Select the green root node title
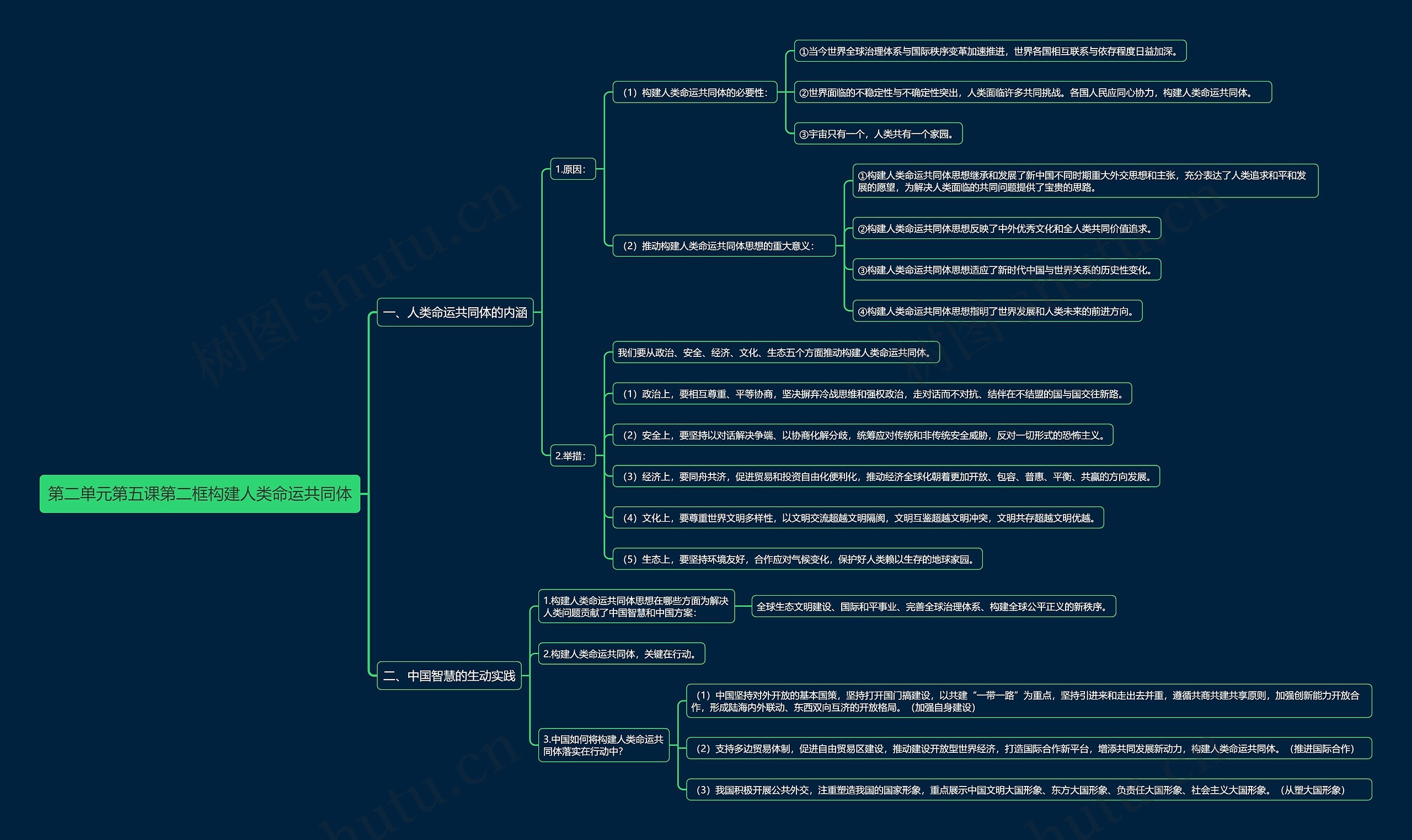The image size is (1412, 840). coord(200,494)
